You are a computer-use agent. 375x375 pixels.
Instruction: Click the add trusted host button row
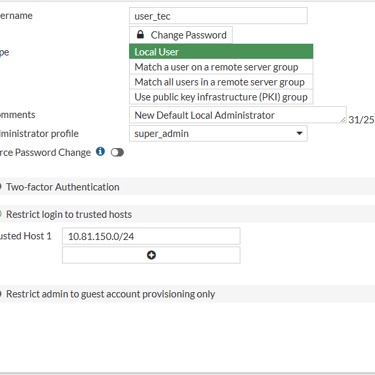coord(151,255)
